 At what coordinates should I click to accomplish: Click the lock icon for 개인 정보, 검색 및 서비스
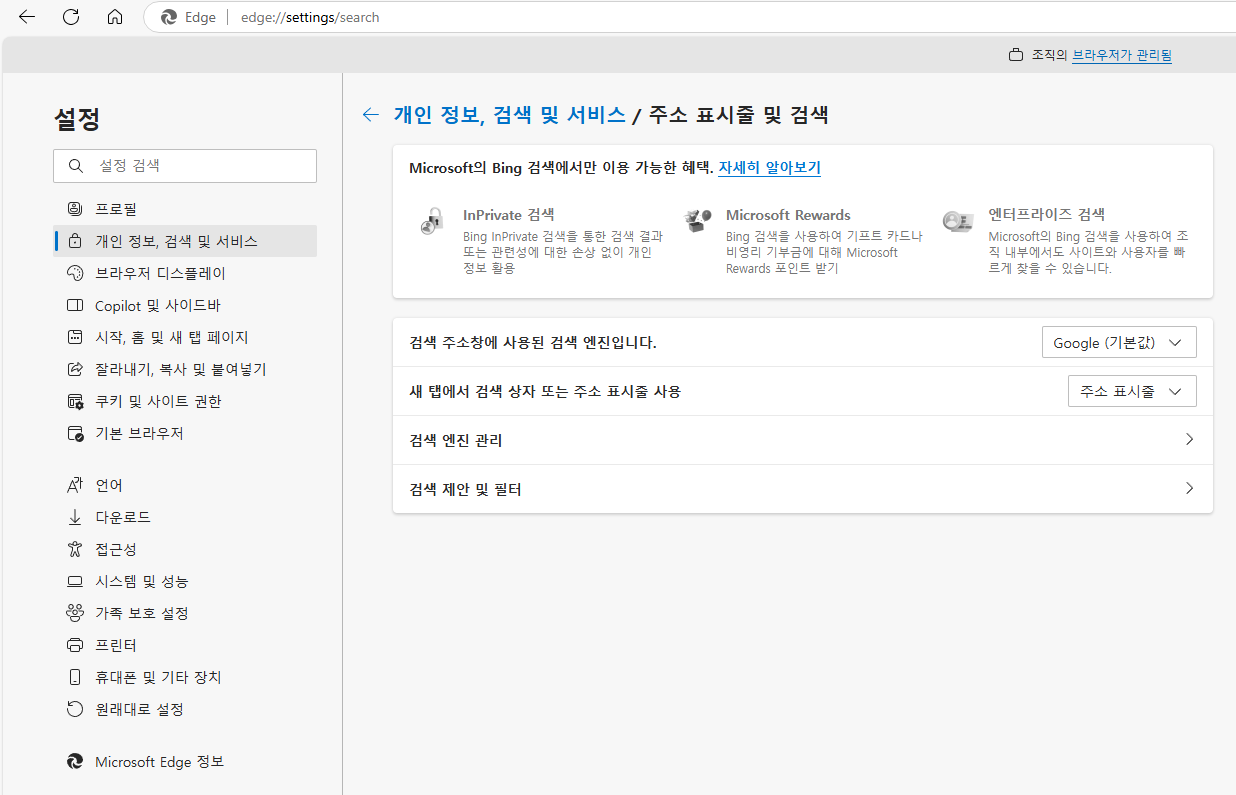point(75,241)
